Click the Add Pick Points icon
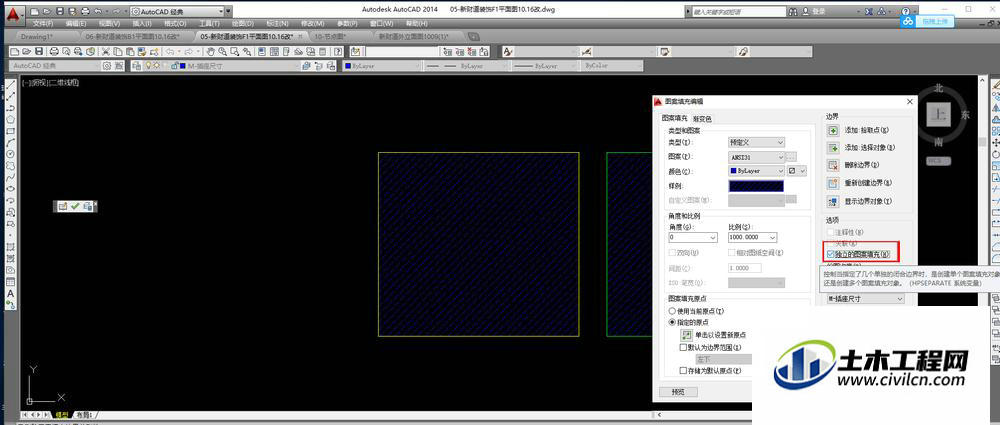The image size is (1000, 425). click(x=832, y=130)
